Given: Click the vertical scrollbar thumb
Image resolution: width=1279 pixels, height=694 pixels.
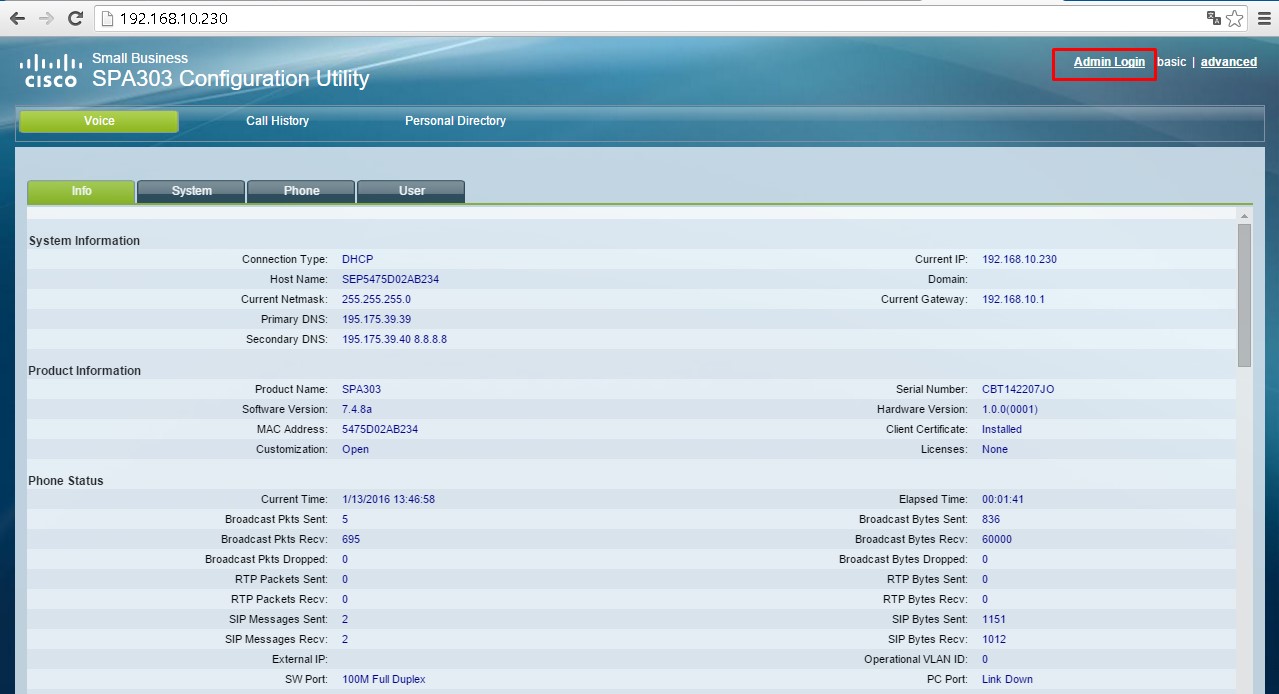Looking at the screenshot, I should 1244,295.
